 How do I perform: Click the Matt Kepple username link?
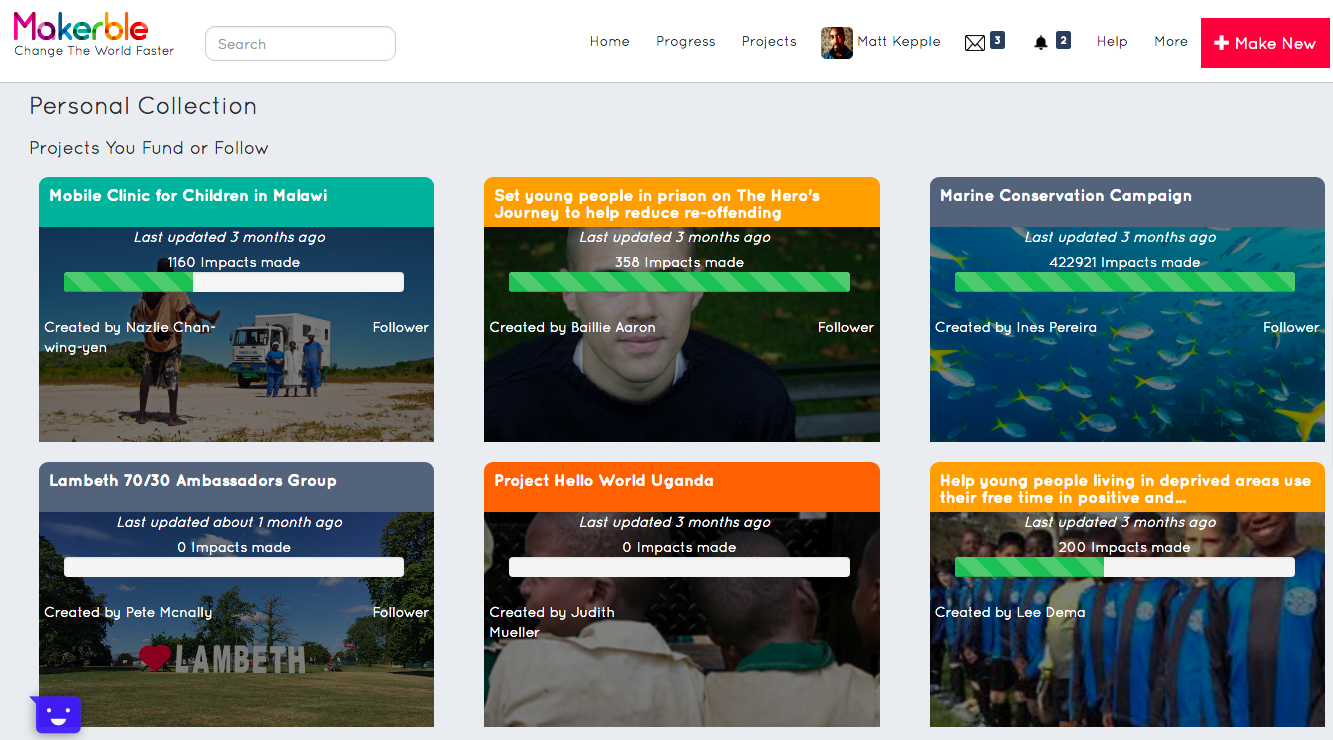tap(899, 41)
